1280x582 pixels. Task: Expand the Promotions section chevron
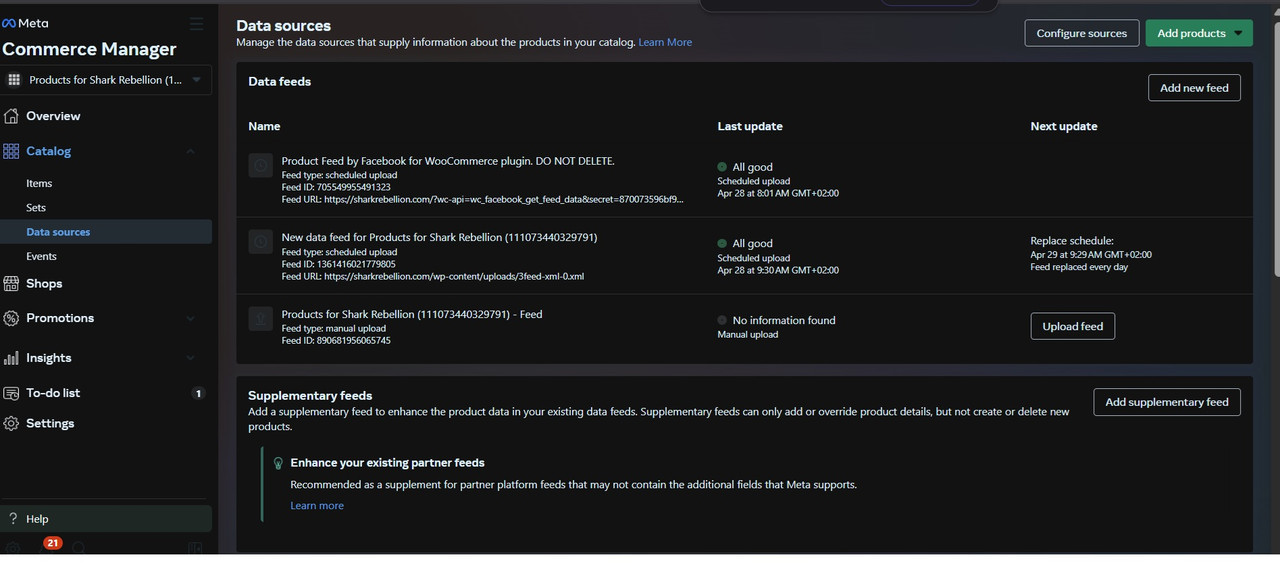(190, 318)
